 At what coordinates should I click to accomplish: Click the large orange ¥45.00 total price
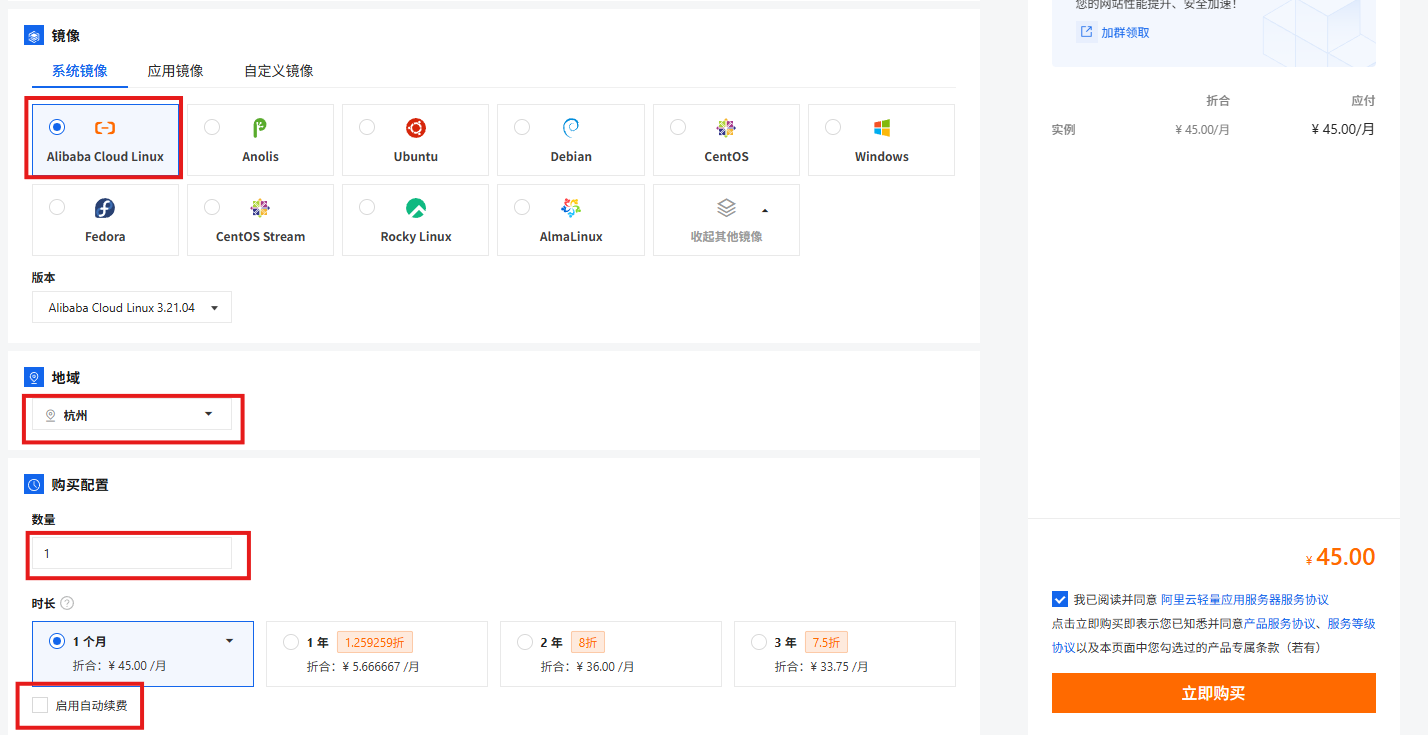click(x=1340, y=557)
